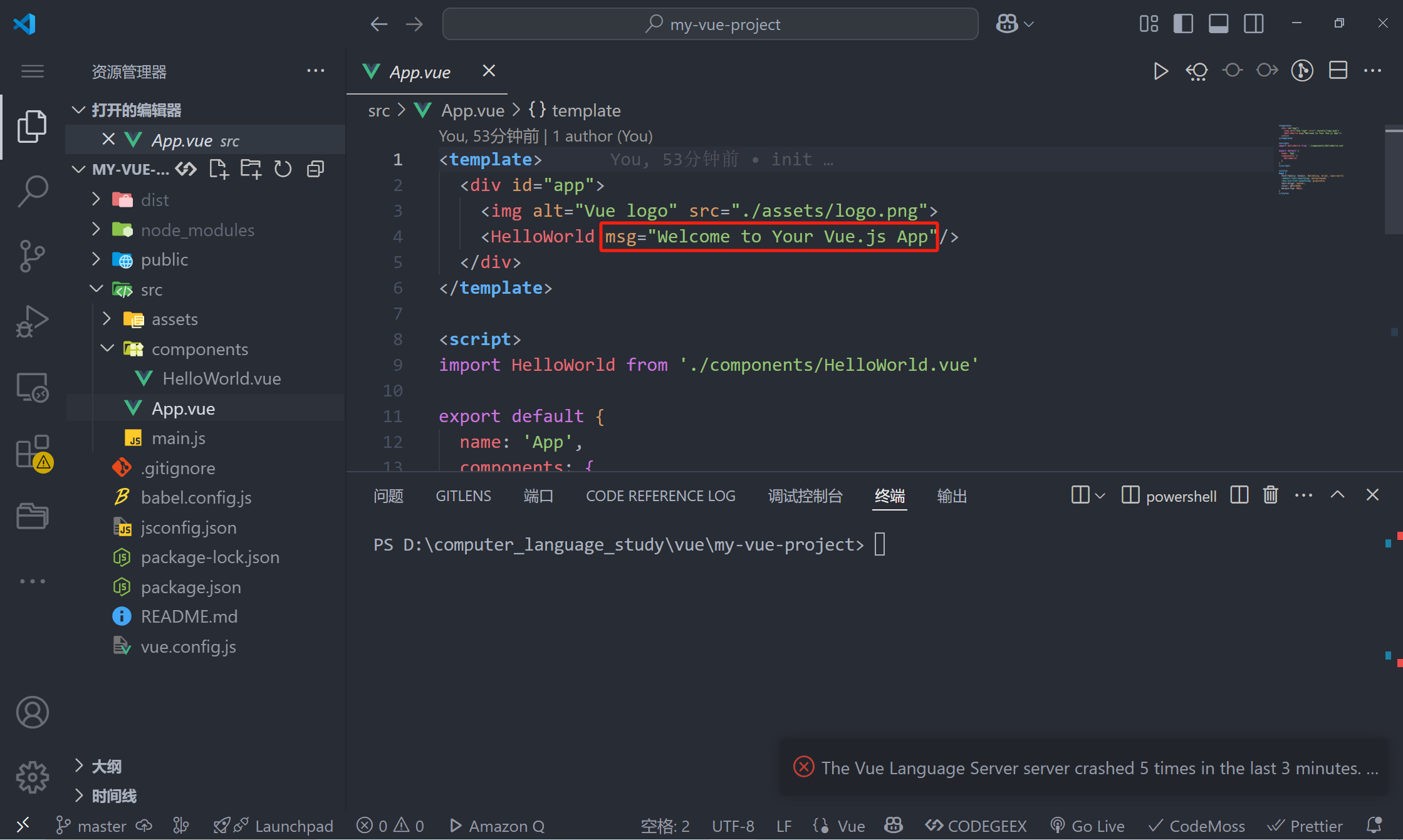The width and height of the screenshot is (1403, 840).
Task: Toggle the secondary side bar layout button
Action: pos(1254,24)
